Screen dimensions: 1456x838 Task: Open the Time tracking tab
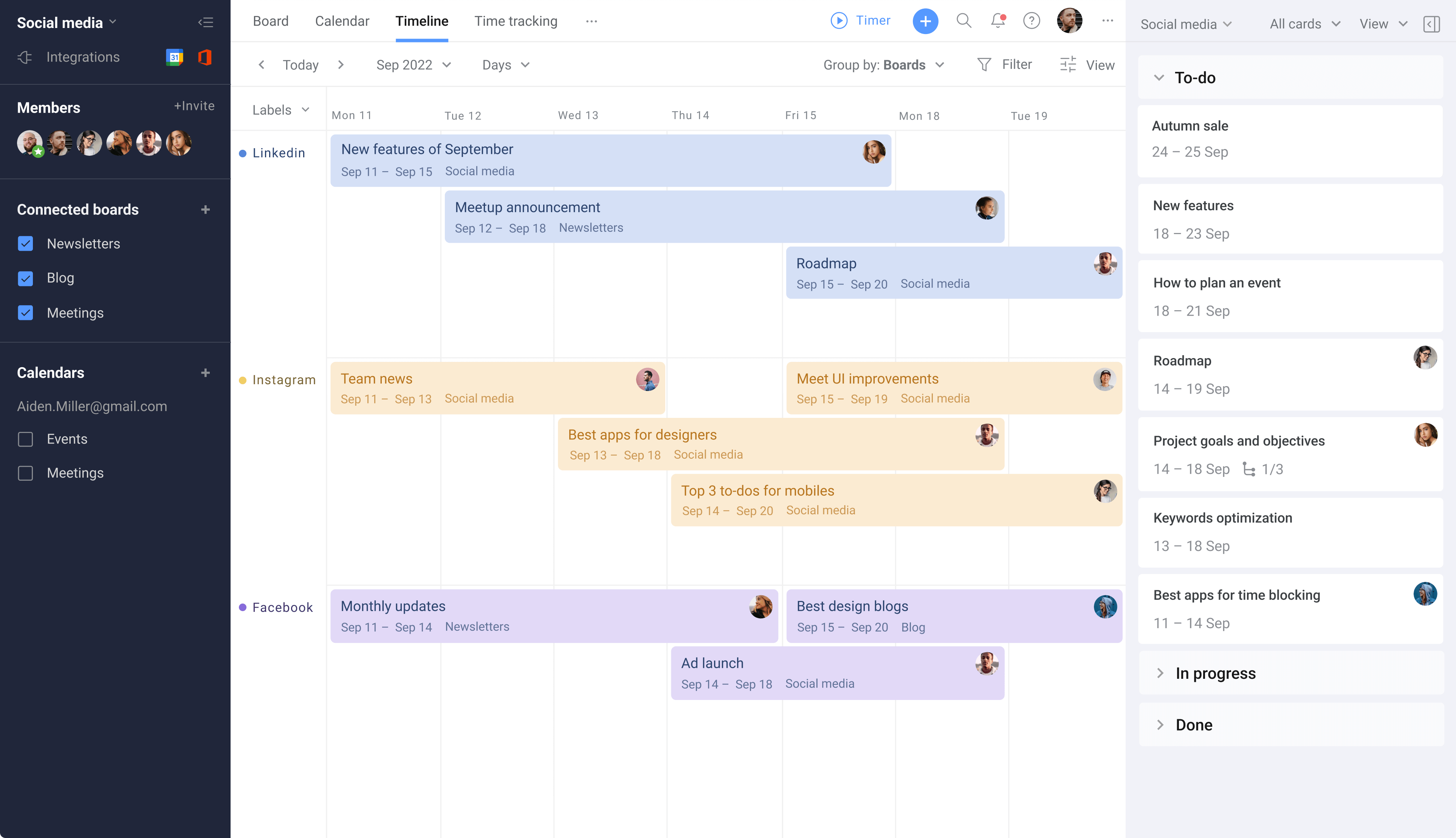(516, 21)
